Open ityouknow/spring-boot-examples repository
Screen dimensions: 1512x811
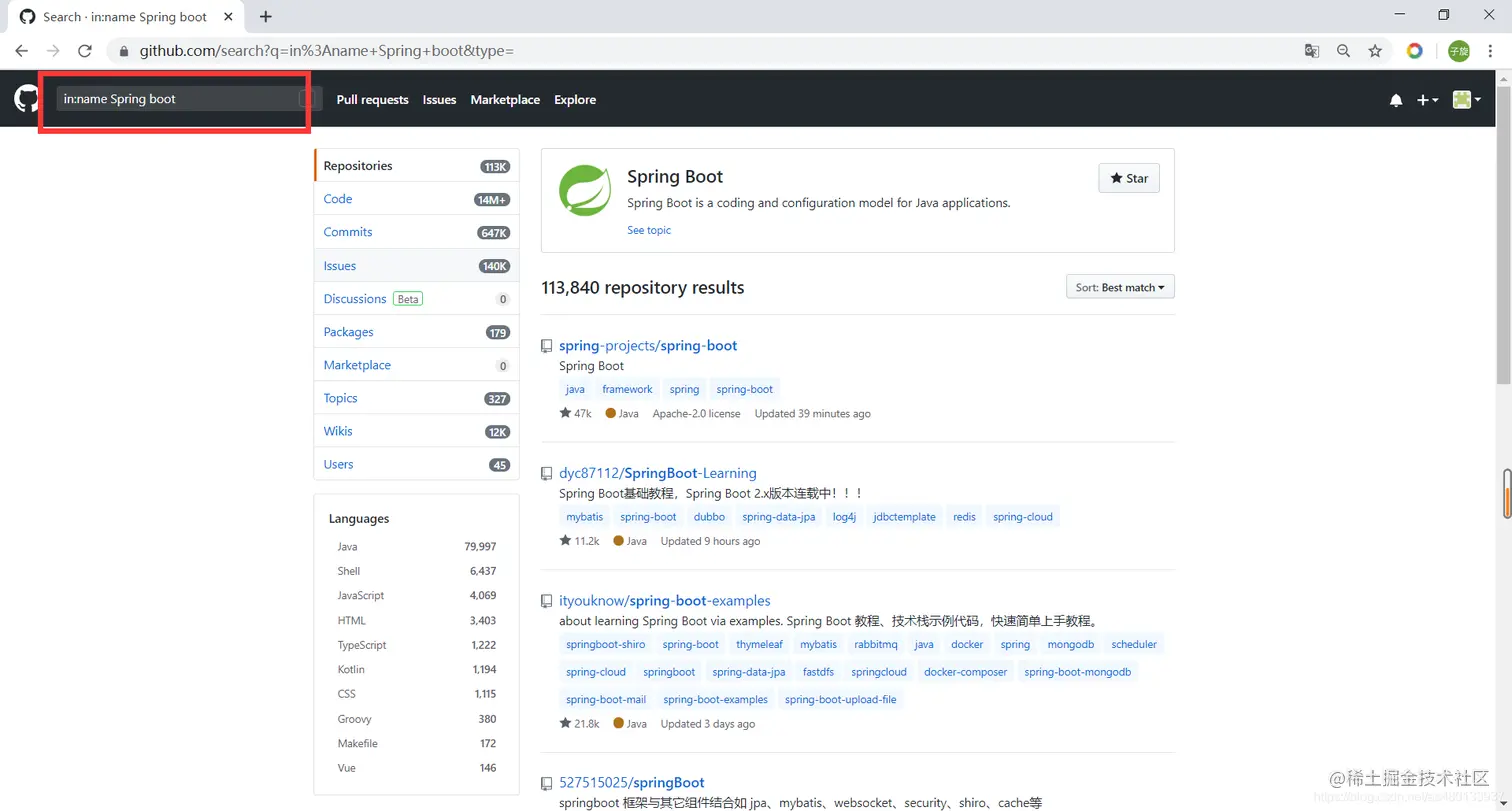coord(665,601)
